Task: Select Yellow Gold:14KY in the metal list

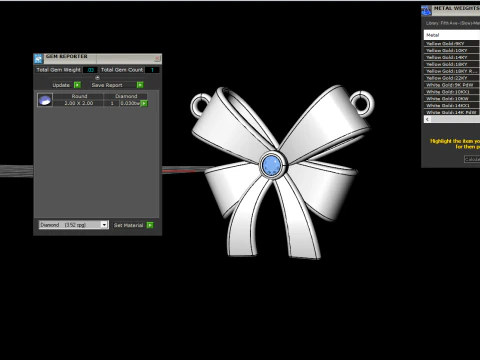Action: (x=452, y=57)
